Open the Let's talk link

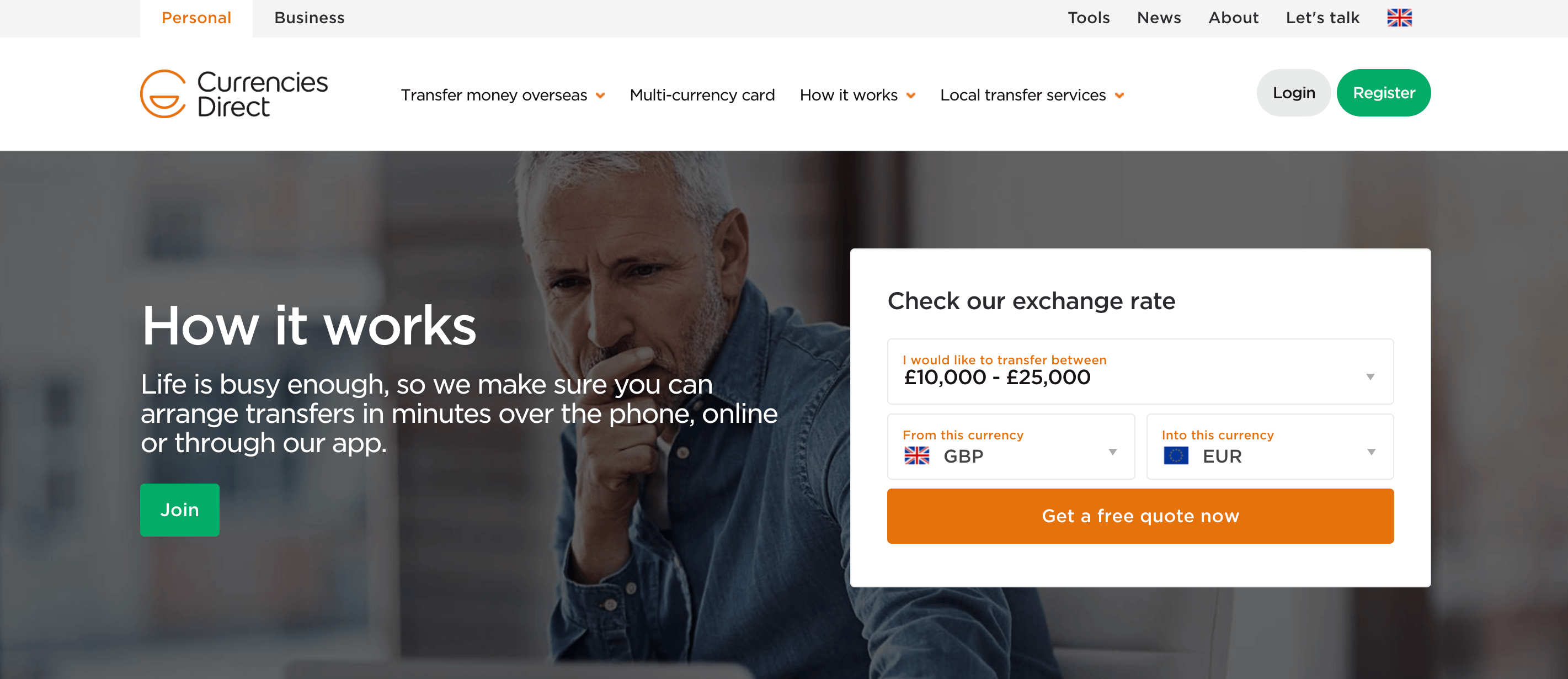[x=1322, y=18]
